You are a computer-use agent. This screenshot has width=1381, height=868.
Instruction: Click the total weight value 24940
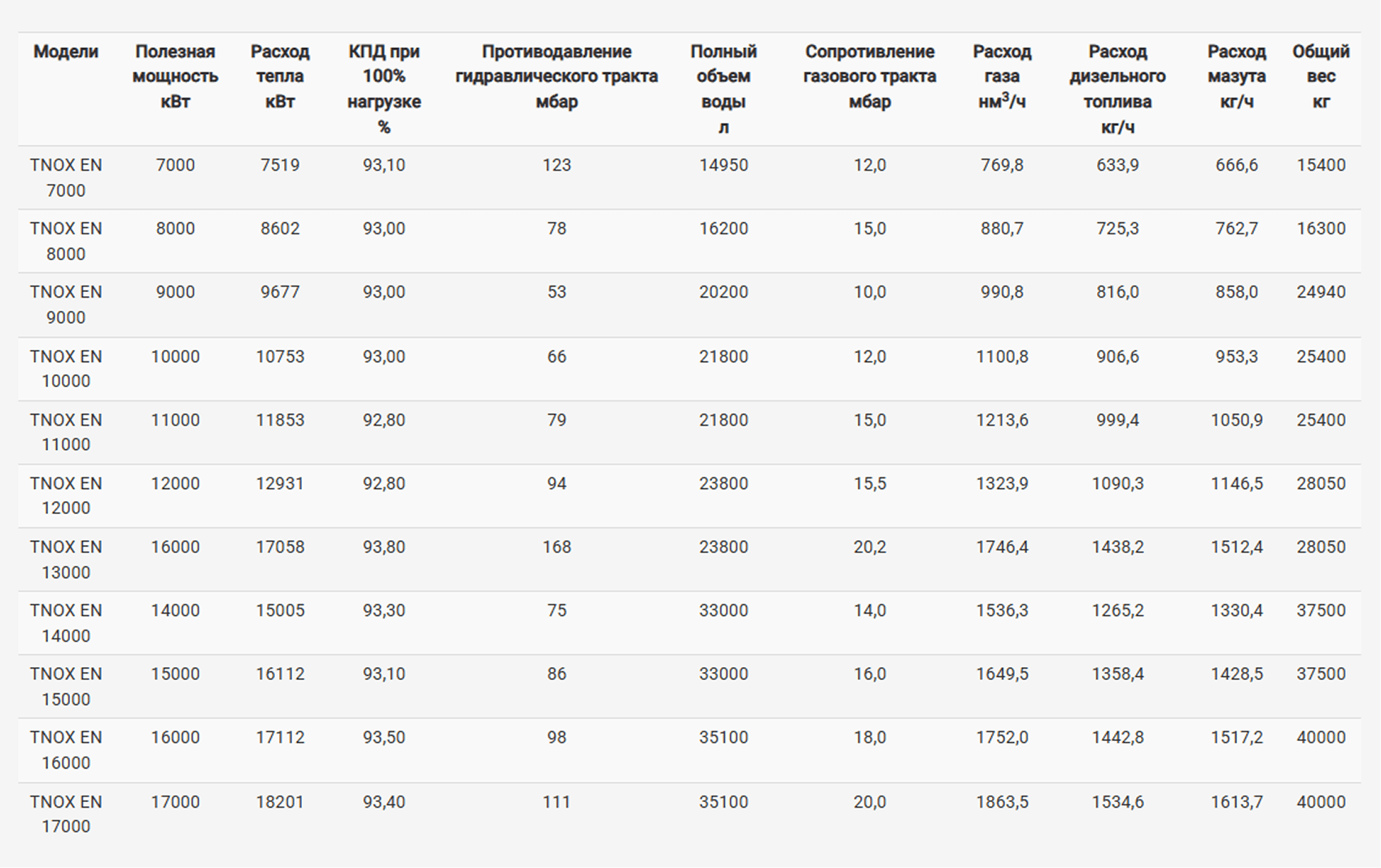1321,292
